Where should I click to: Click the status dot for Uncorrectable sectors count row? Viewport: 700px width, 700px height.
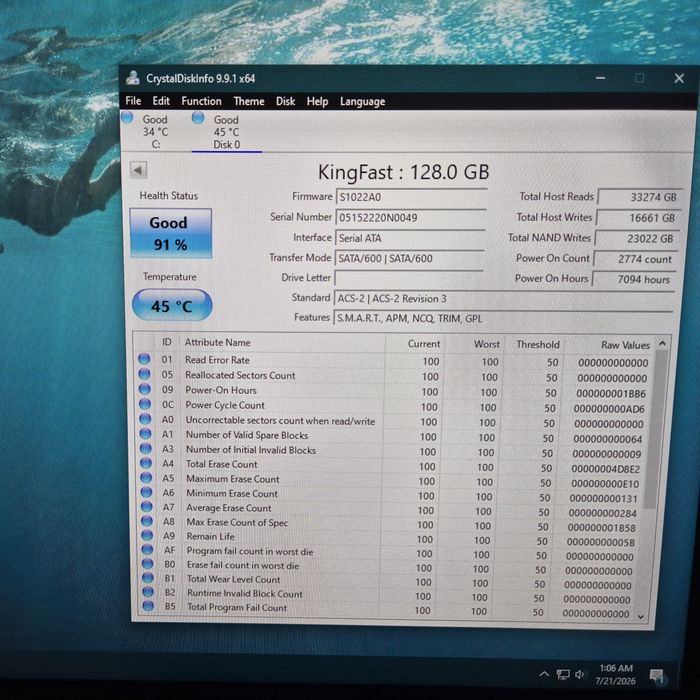point(145,419)
